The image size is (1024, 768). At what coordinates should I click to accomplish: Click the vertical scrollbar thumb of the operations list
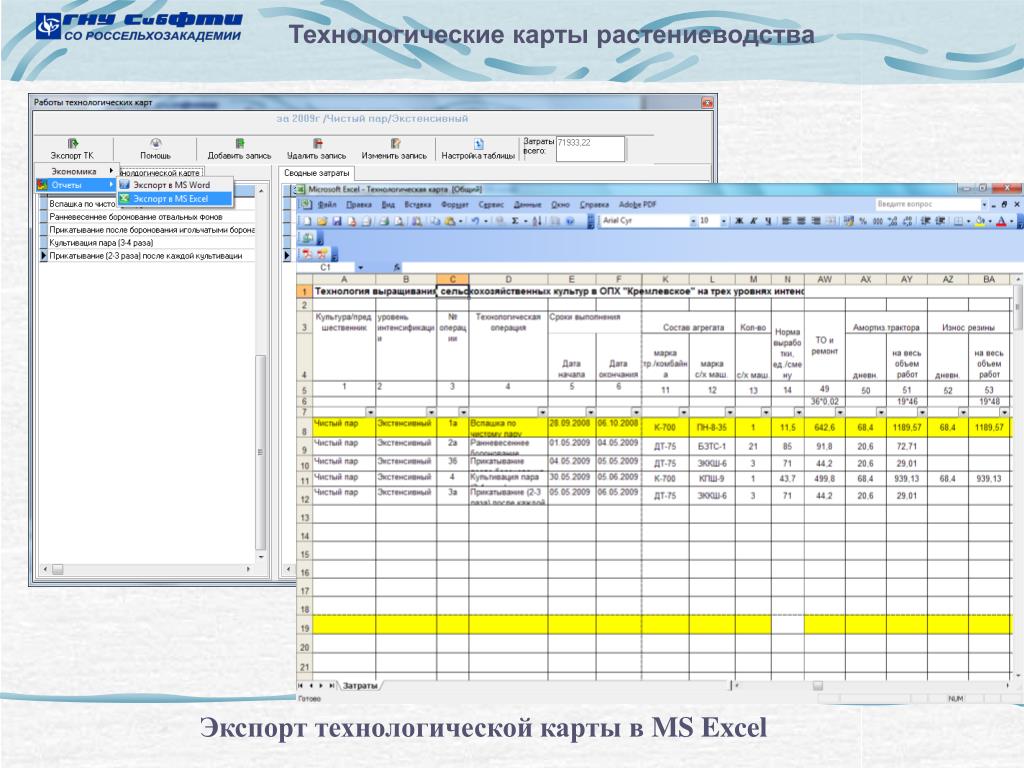pyautogui.click(x=260, y=452)
